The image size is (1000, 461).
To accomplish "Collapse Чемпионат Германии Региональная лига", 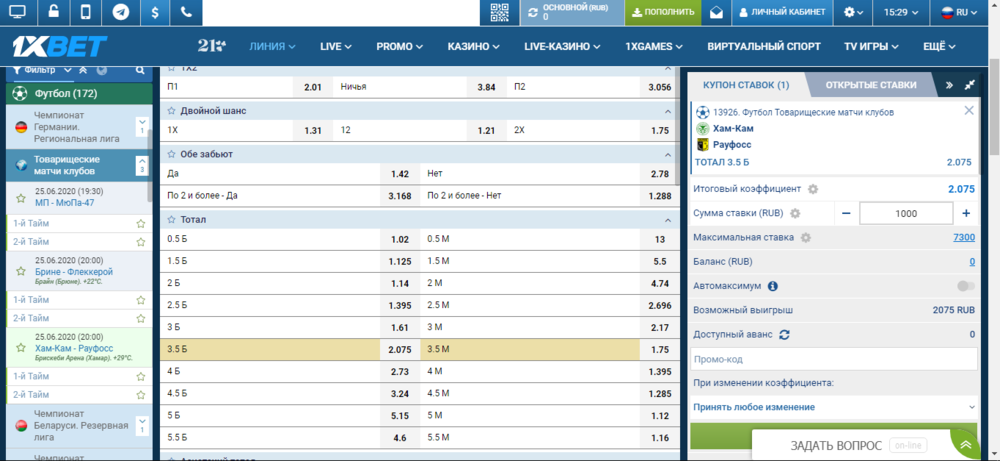I will click(x=142, y=126).
